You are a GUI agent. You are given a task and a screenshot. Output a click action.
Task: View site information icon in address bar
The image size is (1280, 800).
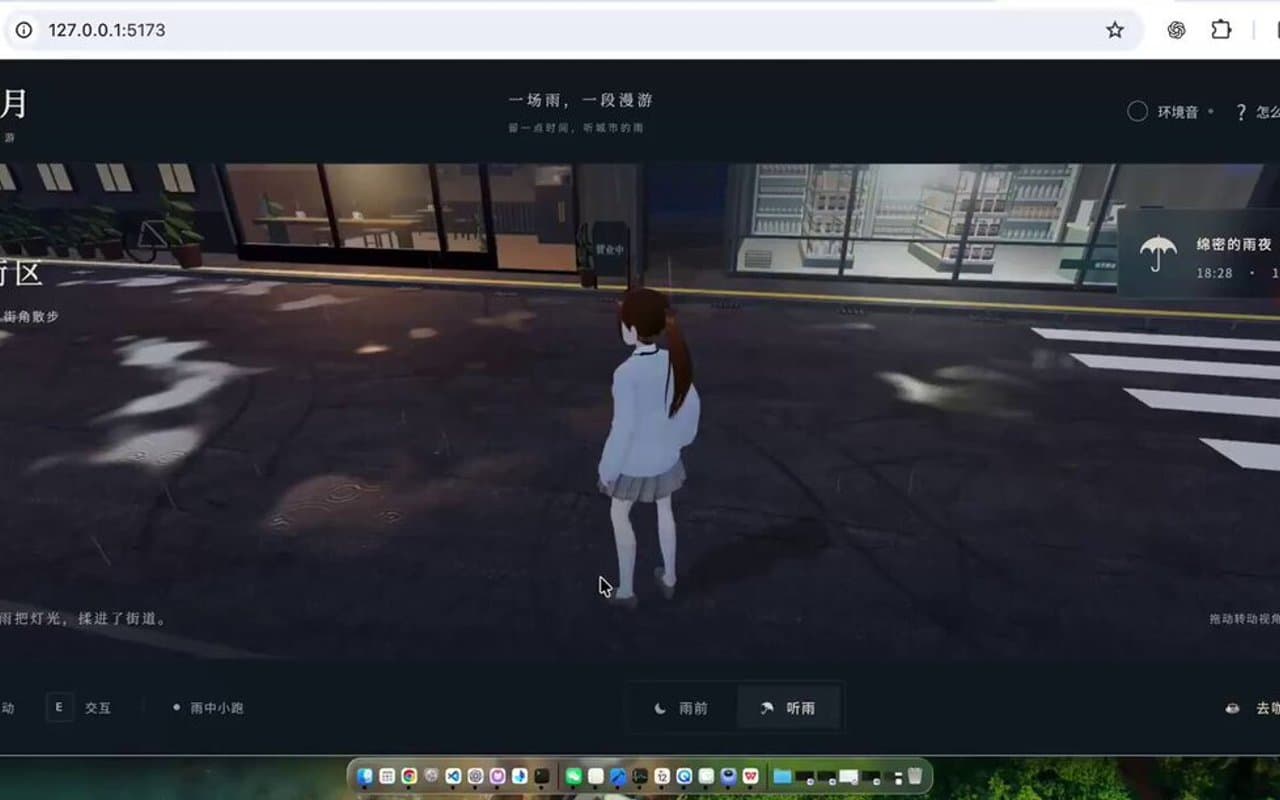[24, 30]
